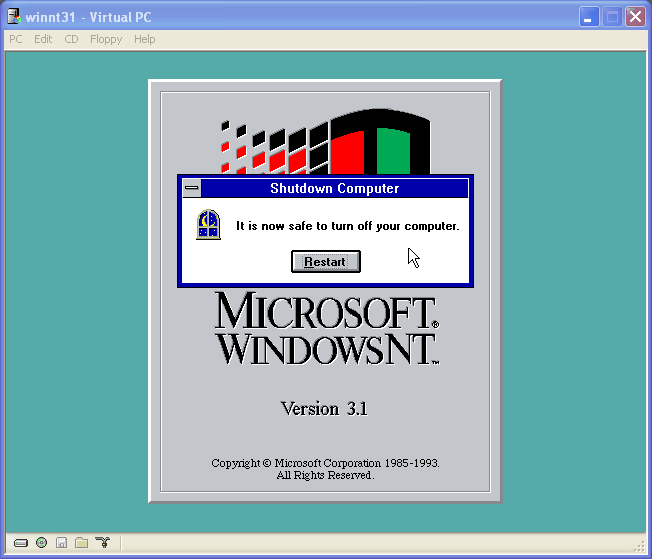Image resolution: width=652 pixels, height=559 pixels.
Task: Open the PC menu
Action: coord(16,39)
